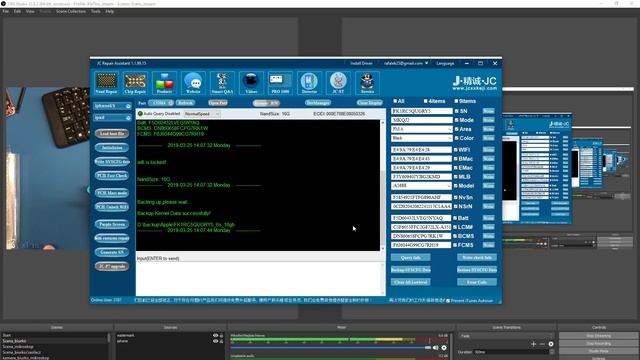Toggle the WiFi checkbox
The image size is (640, 360).
pos(456,150)
